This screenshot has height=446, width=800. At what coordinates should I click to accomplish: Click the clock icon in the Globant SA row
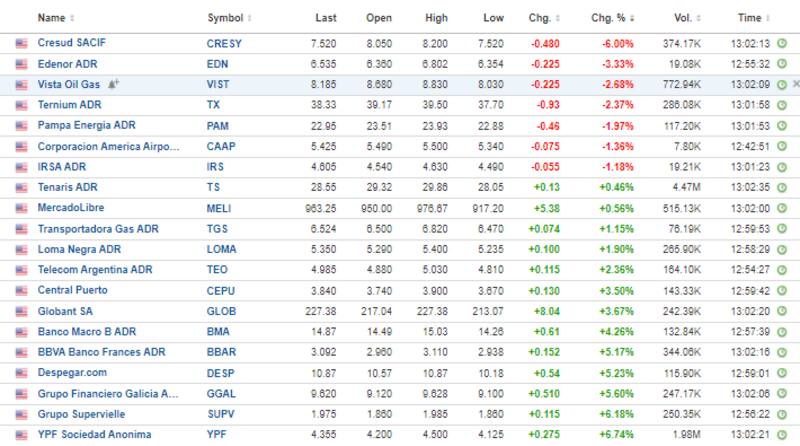tap(781, 311)
